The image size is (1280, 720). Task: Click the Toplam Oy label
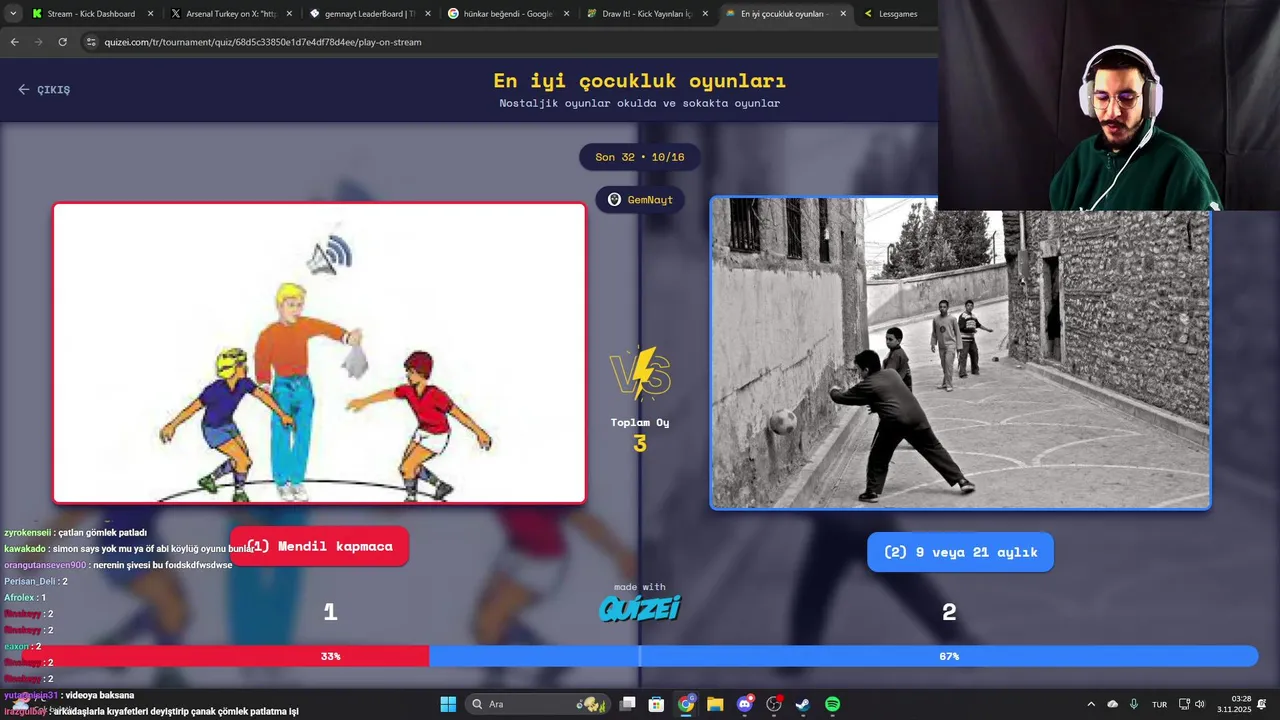pos(640,422)
